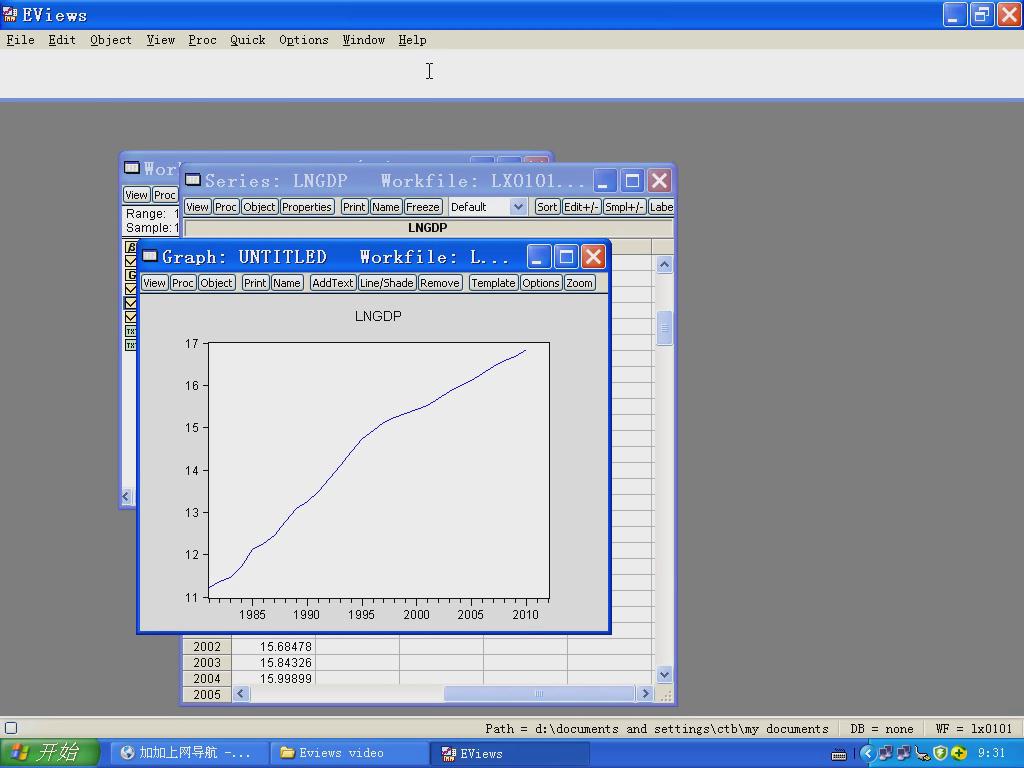1024x768 pixels.
Task: Click Zoom in Graph toolbar
Action: 579,283
